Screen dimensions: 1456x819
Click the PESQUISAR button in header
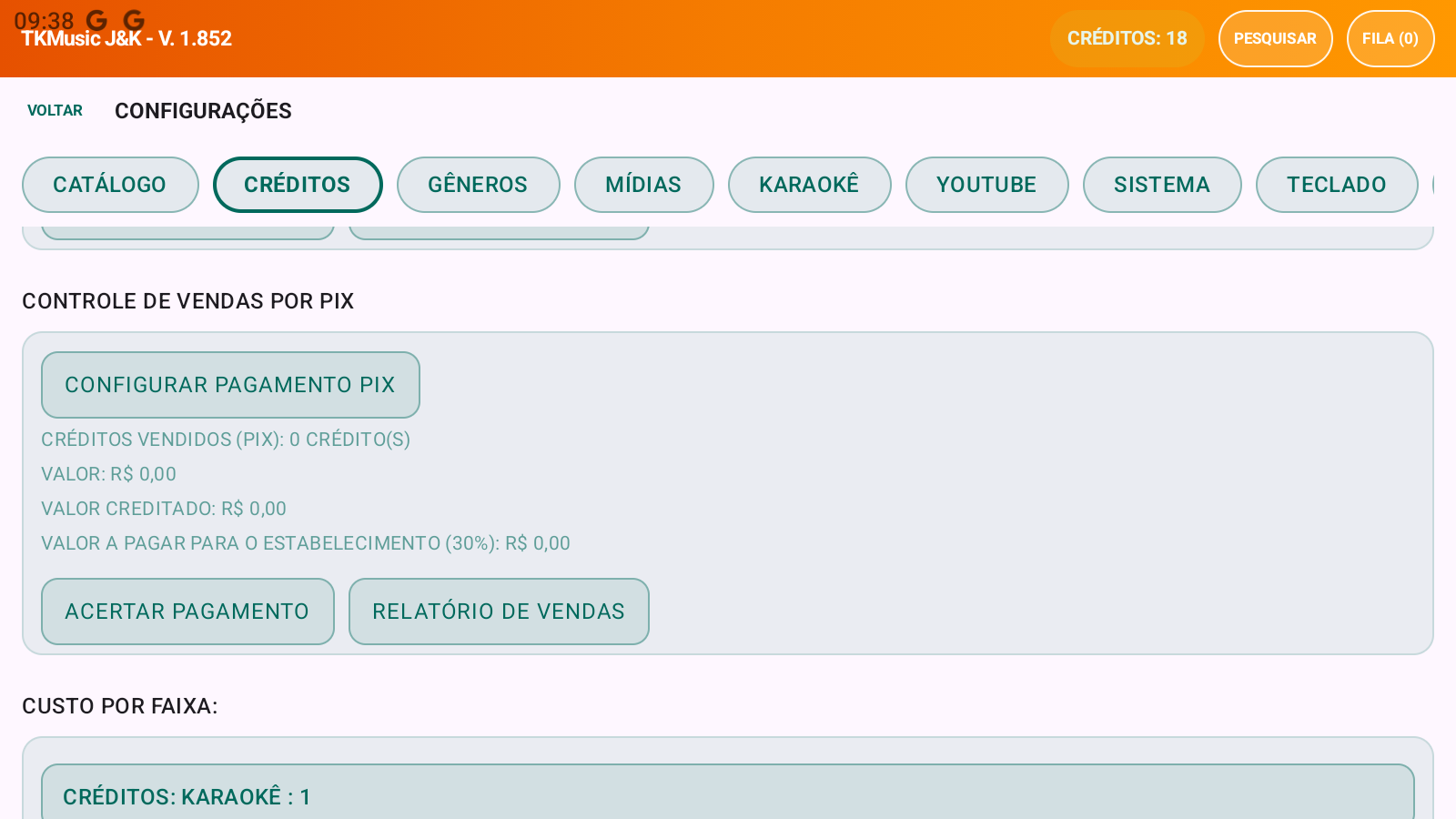pos(1275,38)
